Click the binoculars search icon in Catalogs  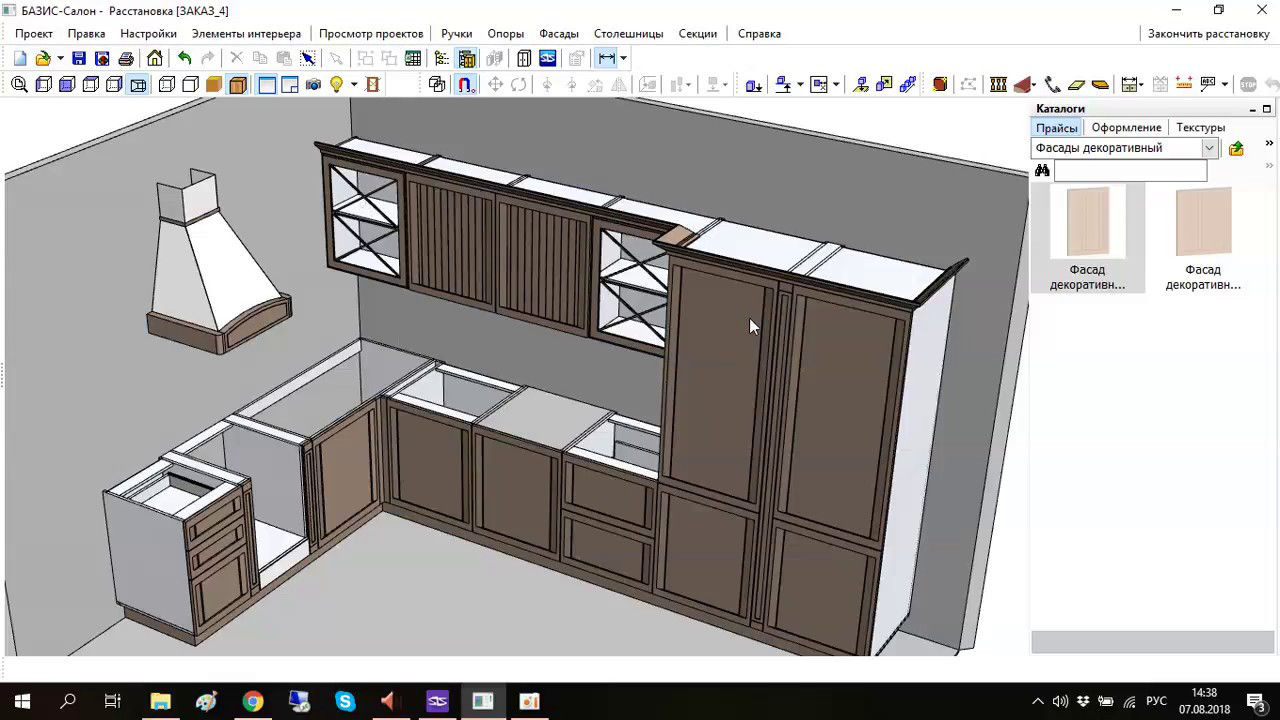click(1042, 171)
